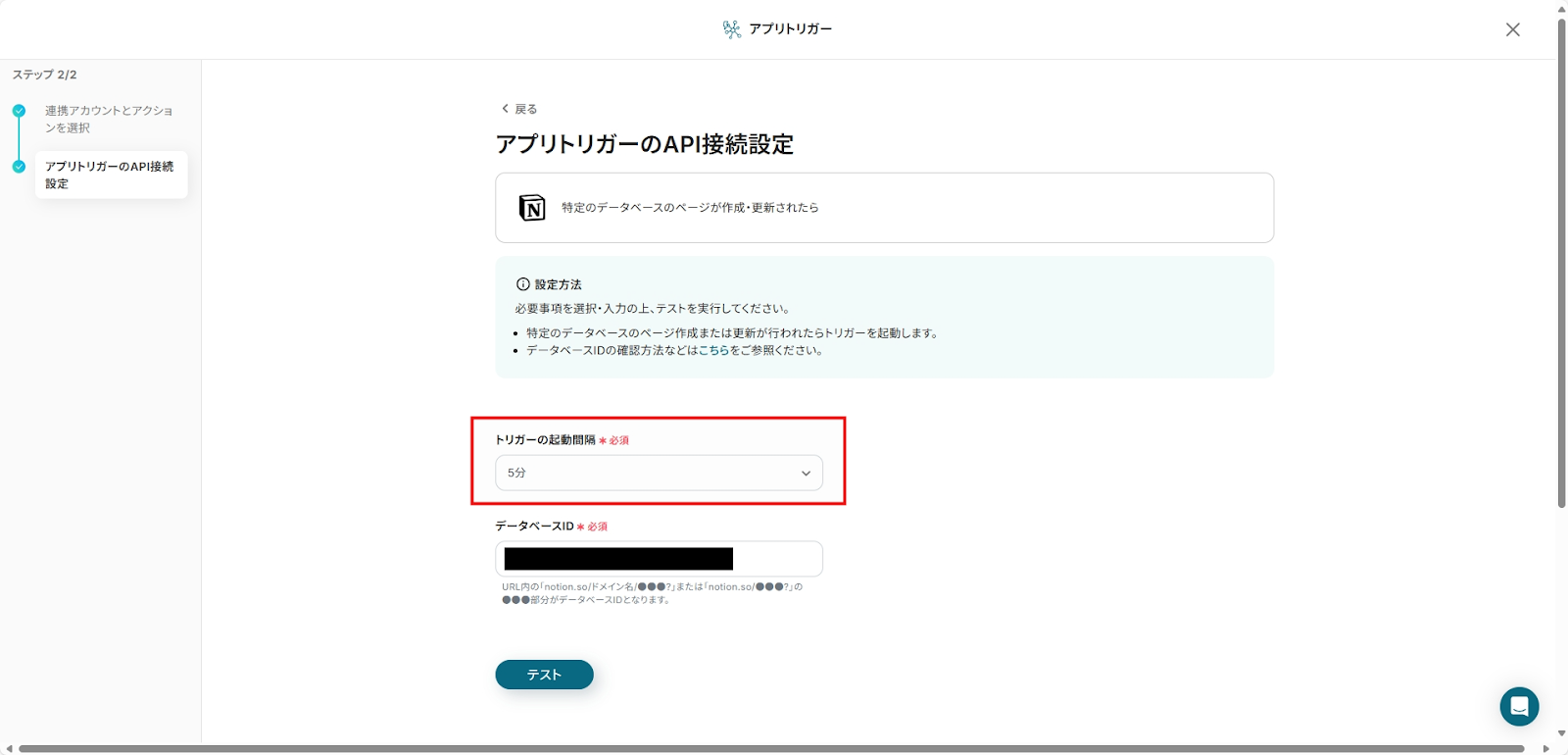The height and width of the screenshot is (755, 1568).
Task: Close the app trigger settings dialog
Action: [1513, 29]
